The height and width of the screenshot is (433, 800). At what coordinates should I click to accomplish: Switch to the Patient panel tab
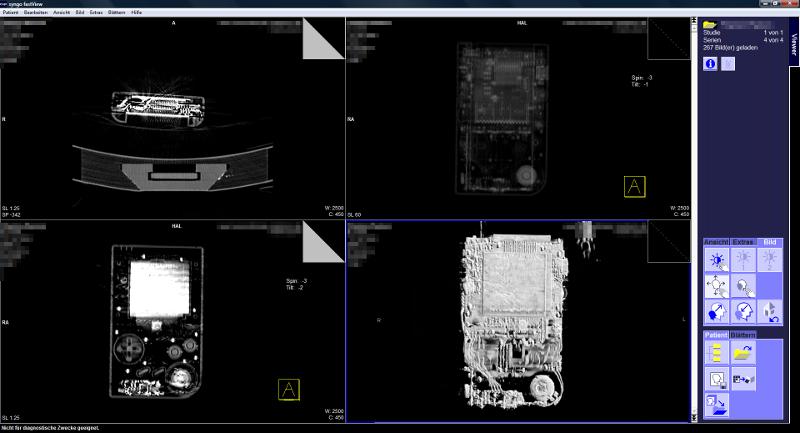click(716, 335)
